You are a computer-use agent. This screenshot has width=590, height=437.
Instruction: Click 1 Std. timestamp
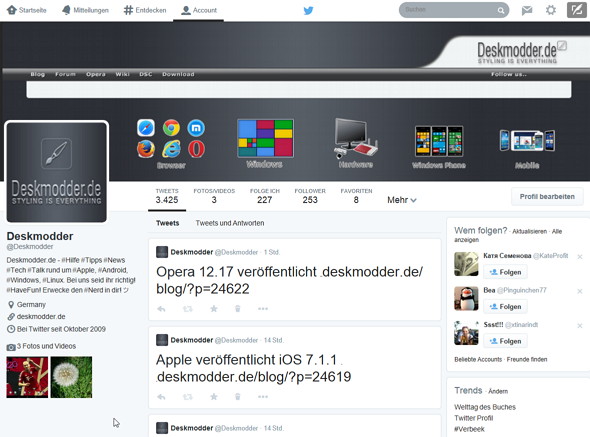[x=272, y=252]
